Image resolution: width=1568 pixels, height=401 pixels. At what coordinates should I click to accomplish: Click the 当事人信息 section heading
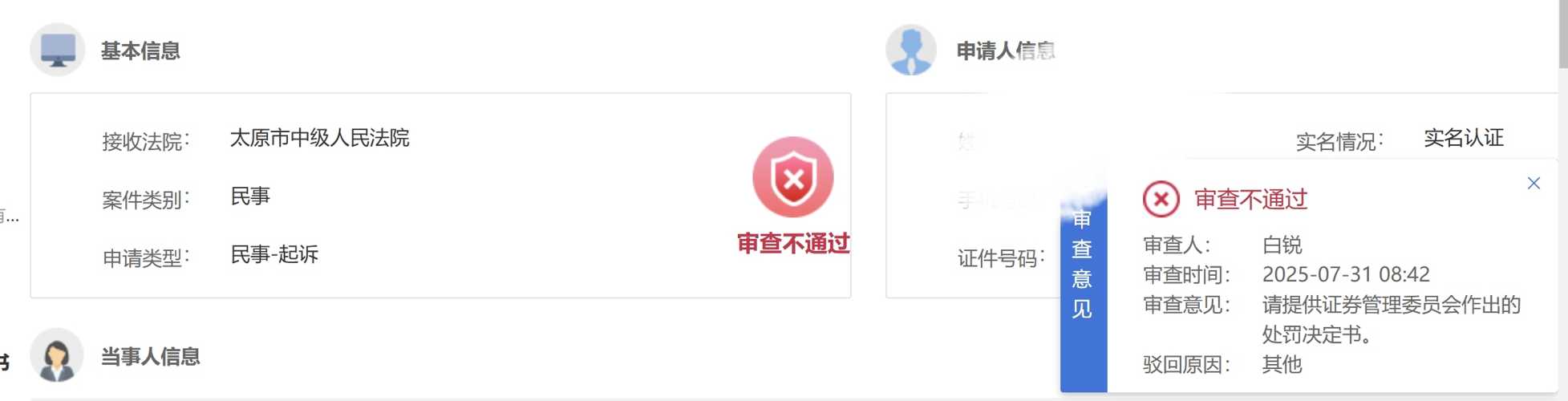(150, 356)
